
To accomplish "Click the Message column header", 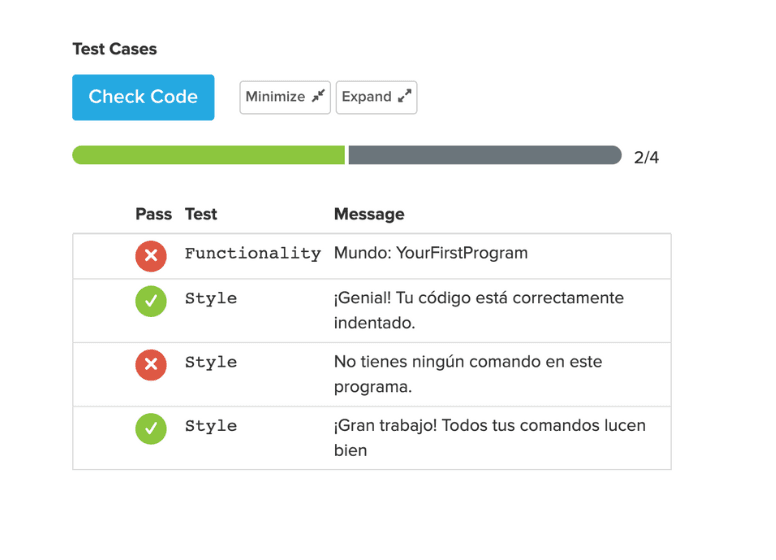I will point(369,214).
